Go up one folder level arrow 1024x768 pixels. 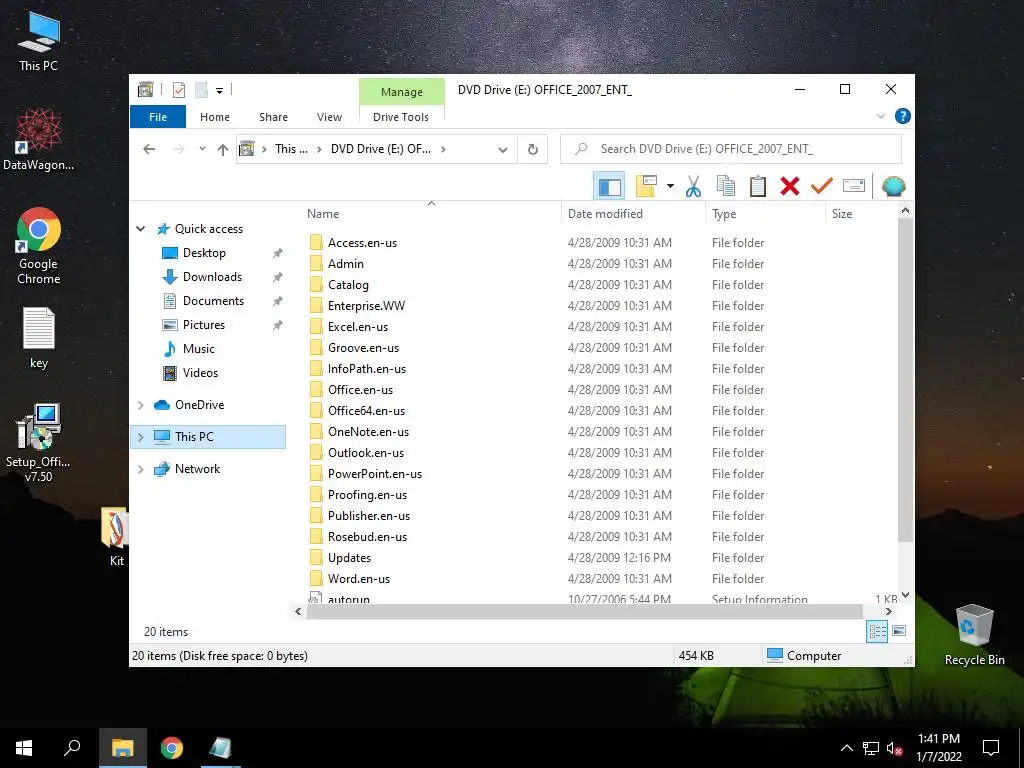223,150
